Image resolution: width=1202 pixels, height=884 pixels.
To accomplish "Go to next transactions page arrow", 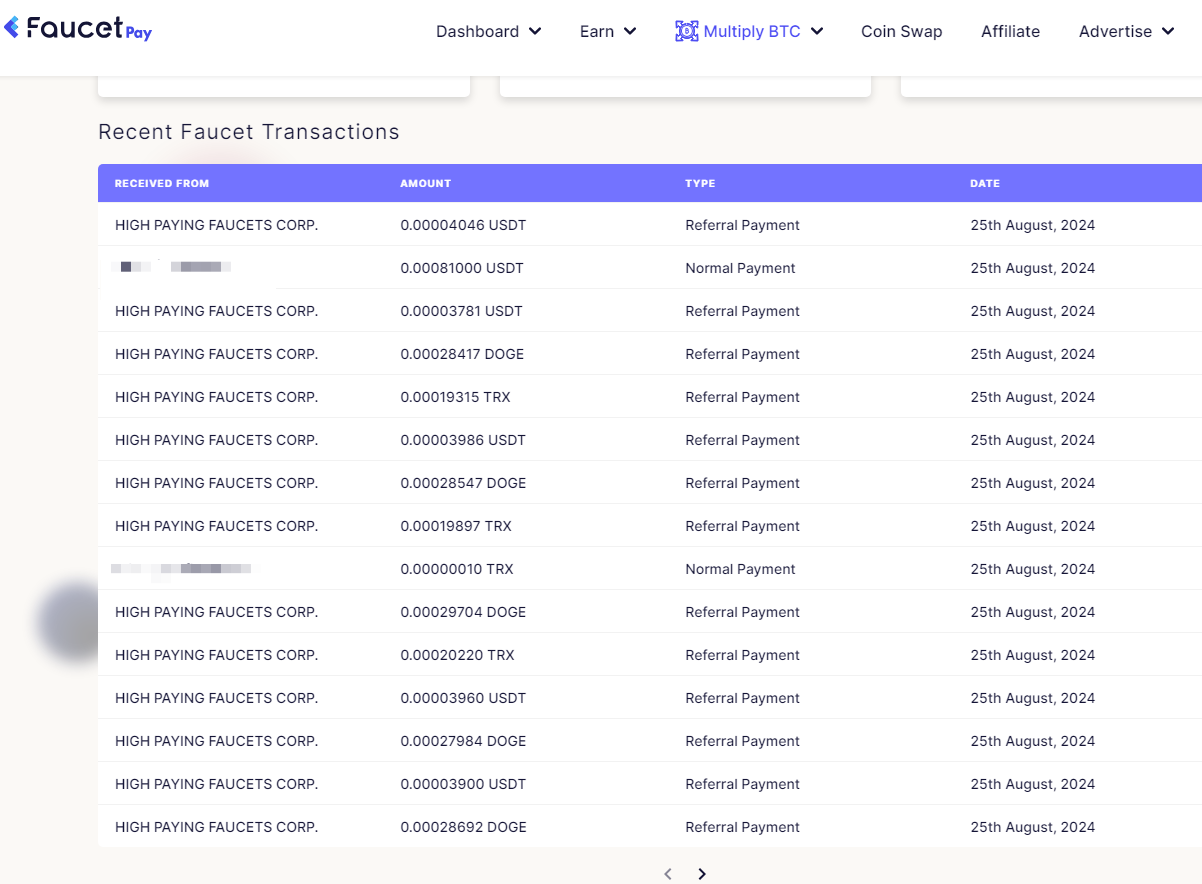I will (702, 874).
